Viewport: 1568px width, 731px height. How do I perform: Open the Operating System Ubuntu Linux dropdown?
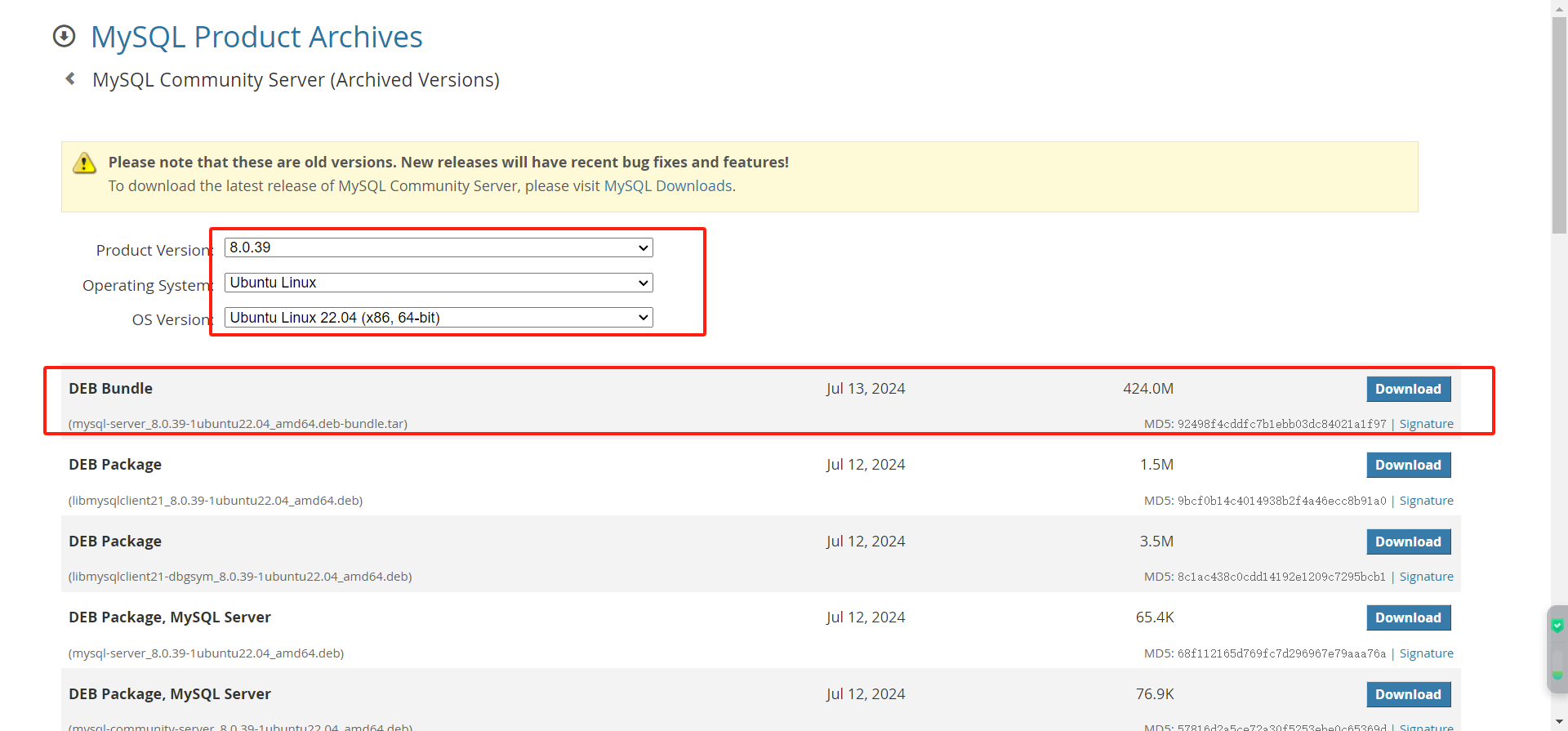[439, 283]
